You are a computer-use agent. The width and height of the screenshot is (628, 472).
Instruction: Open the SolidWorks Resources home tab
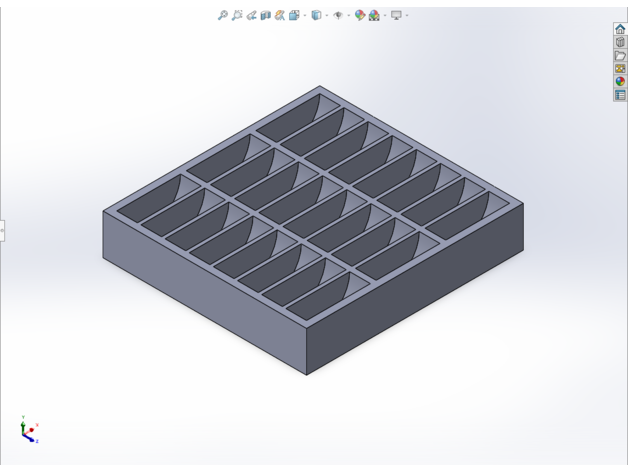(620, 29)
